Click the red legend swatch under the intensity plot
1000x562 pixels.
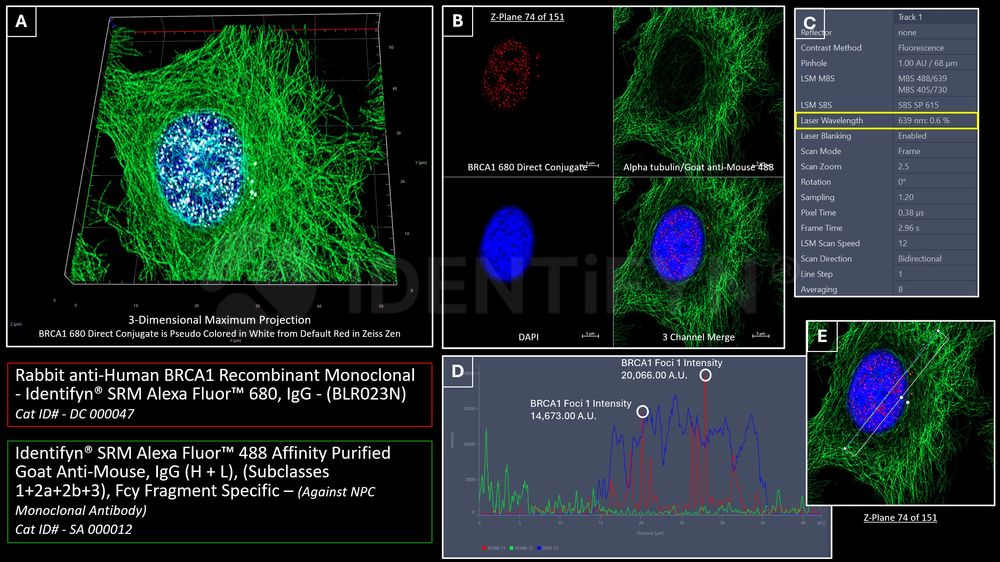484,548
